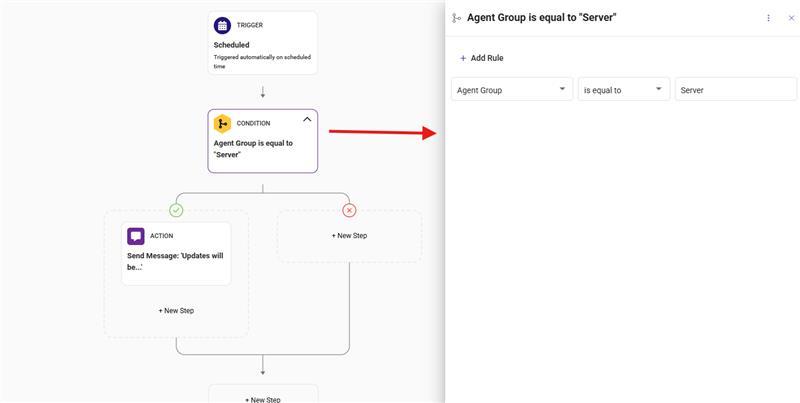Viewport: 800px width, 403px height.
Task: Add New Step under the Send Message action
Action: tap(176, 310)
